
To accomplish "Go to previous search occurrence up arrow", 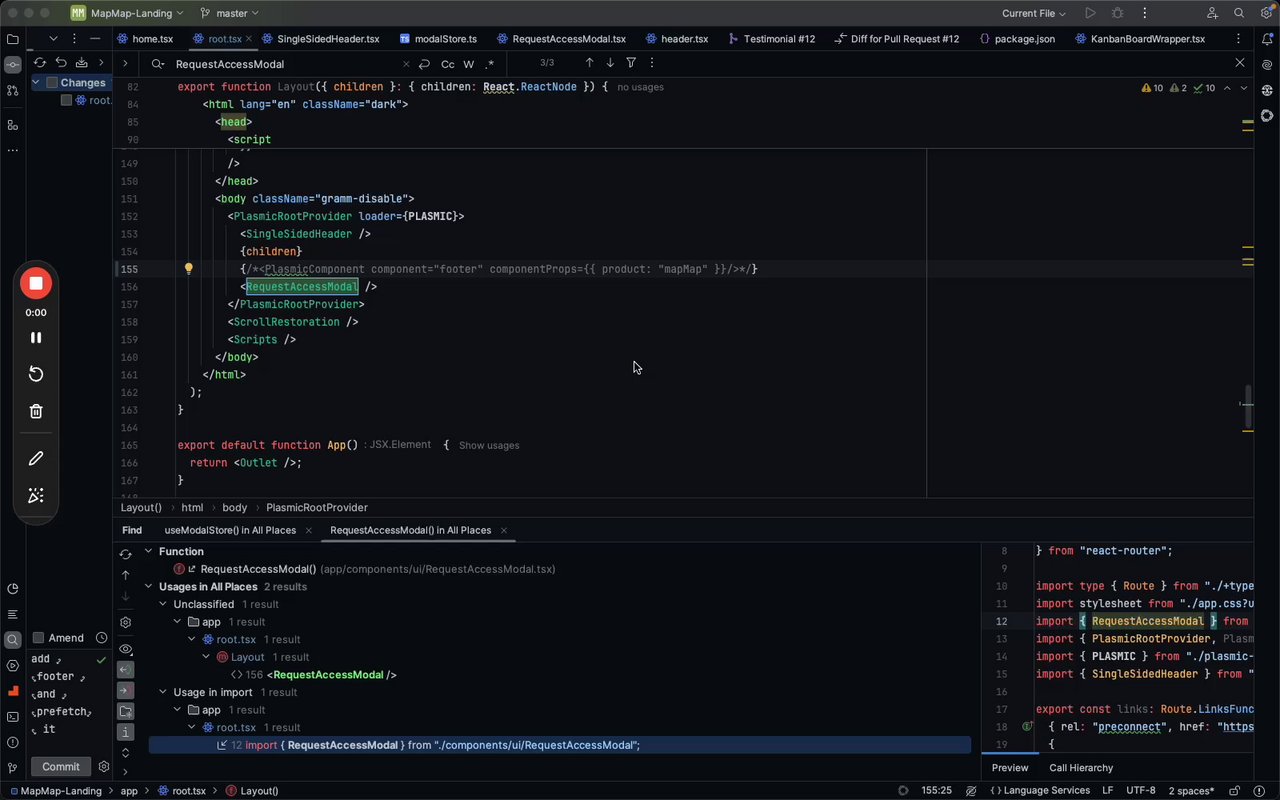I will 589,63.
